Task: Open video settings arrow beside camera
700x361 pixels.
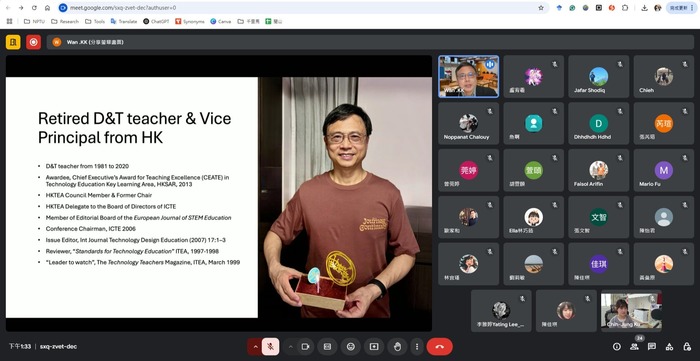Action: click(x=291, y=347)
